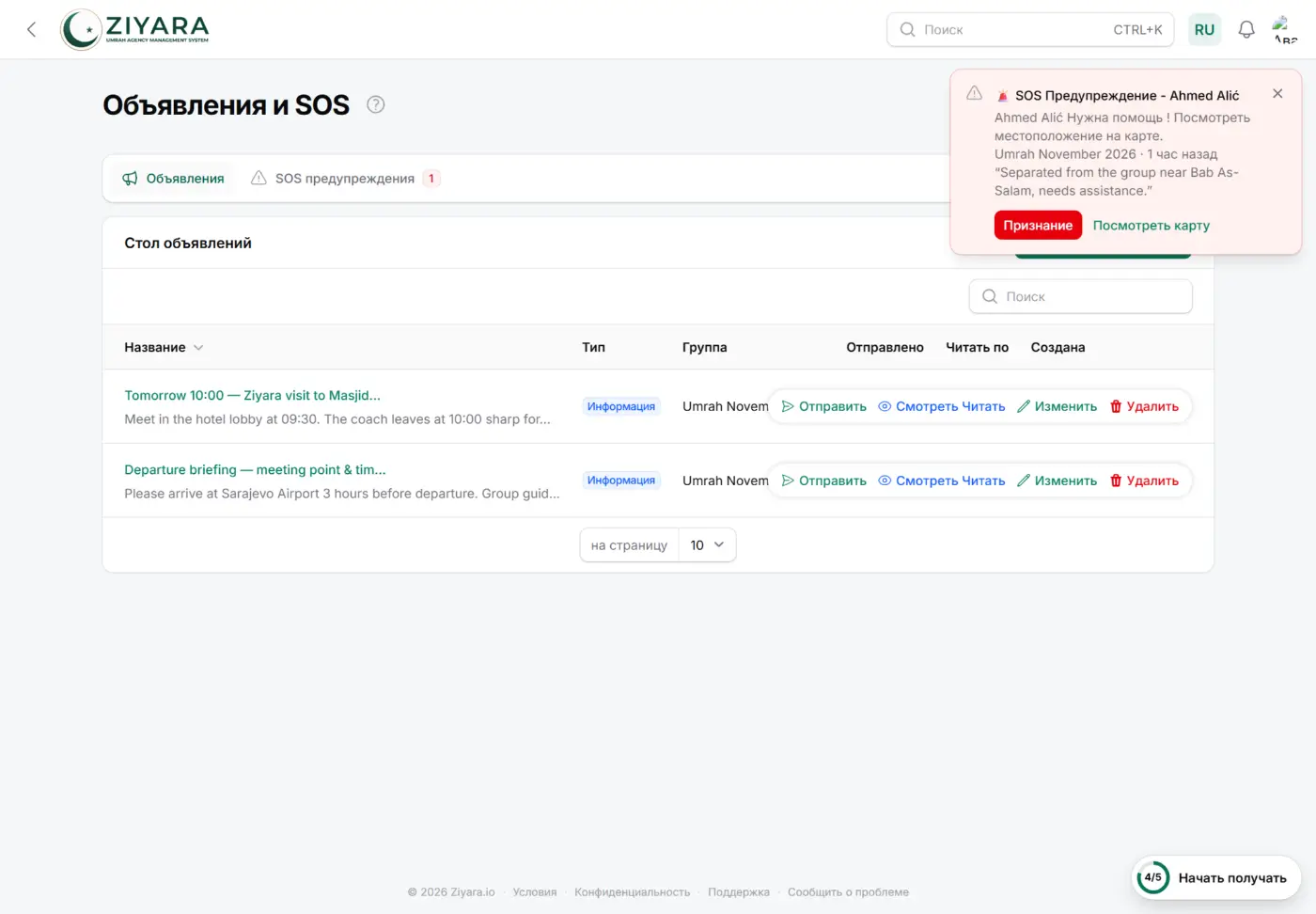
Task: Click the 4/5 progress ring
Action: 1153,877
